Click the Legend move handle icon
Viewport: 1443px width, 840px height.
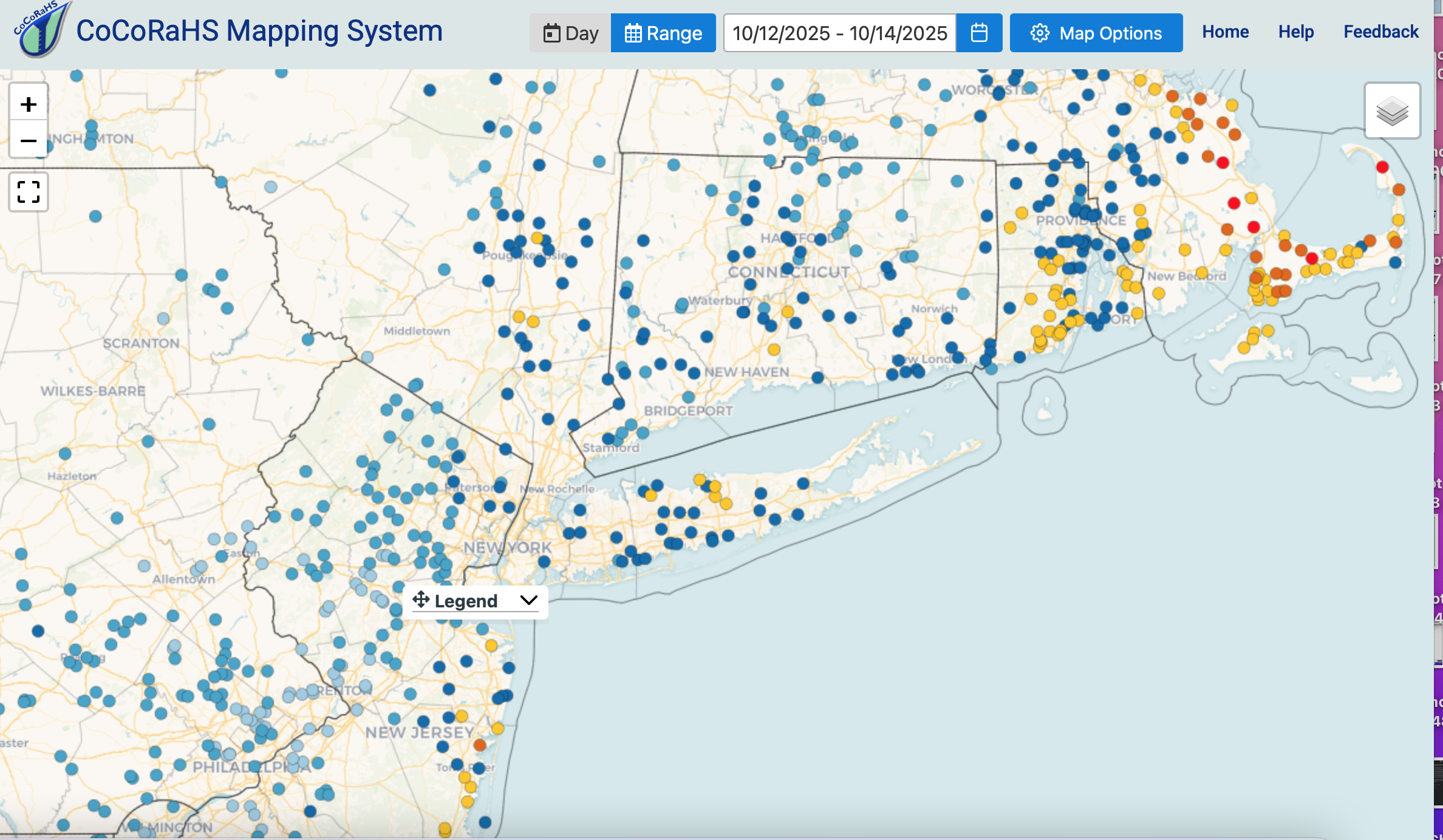(x=421, y=600)
